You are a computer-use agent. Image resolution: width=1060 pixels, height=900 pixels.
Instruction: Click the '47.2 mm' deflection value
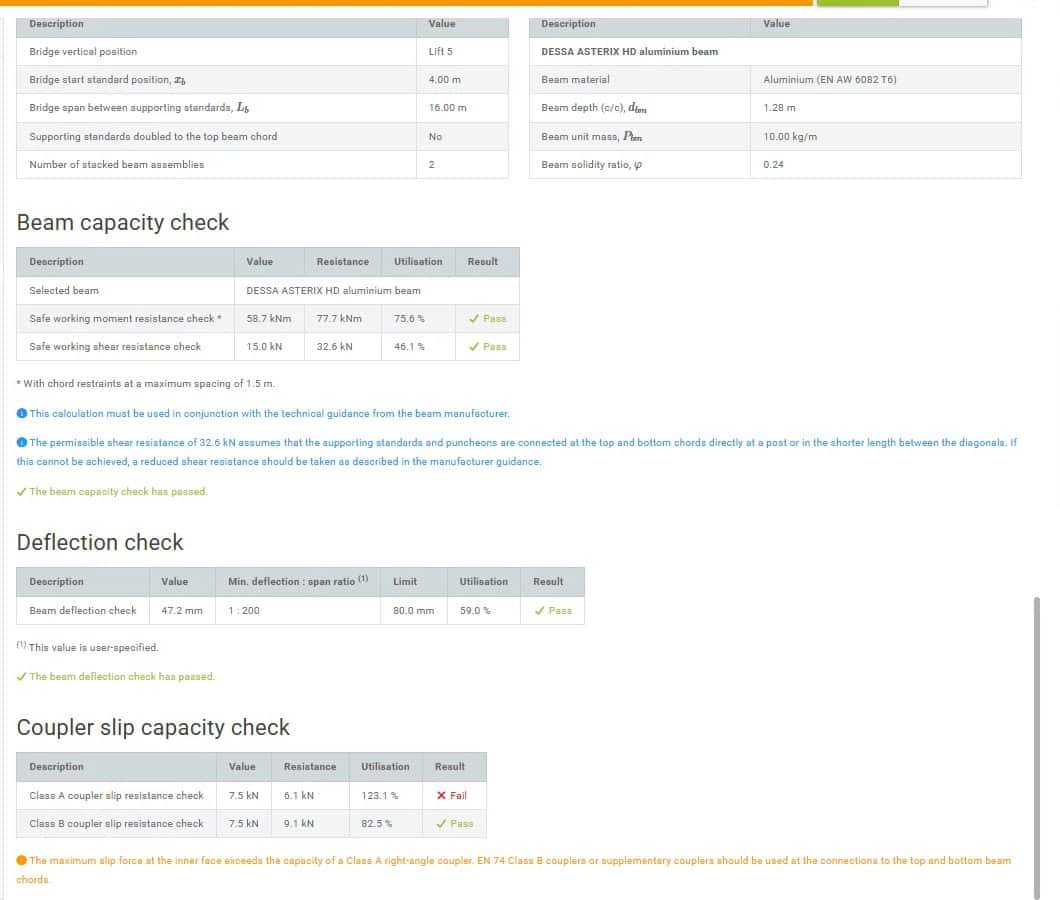[x=182, y=611]
